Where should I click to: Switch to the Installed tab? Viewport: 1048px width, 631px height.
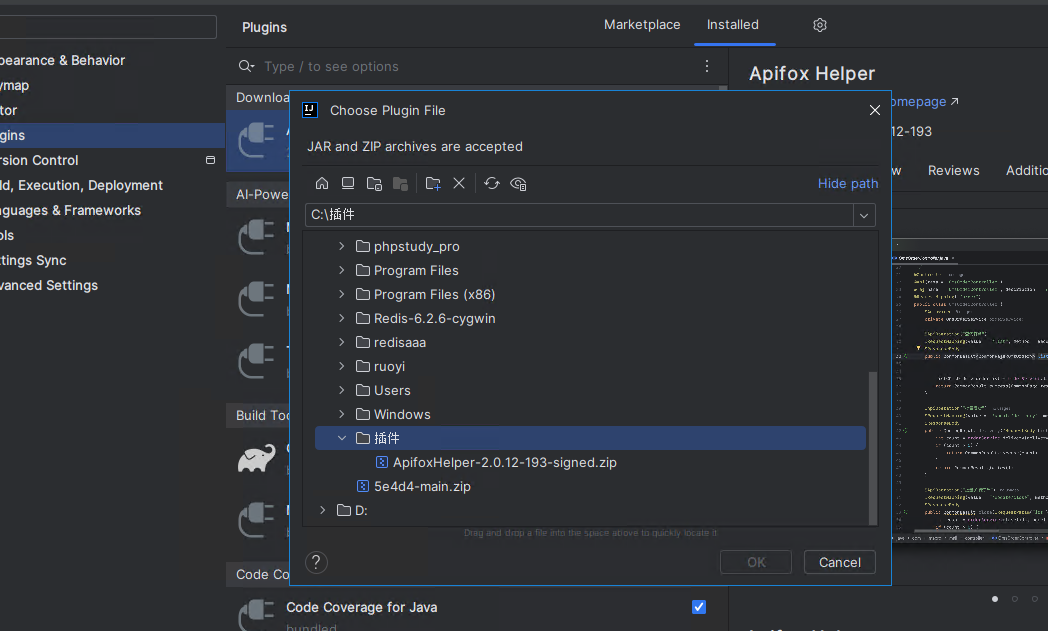point(733,25)
